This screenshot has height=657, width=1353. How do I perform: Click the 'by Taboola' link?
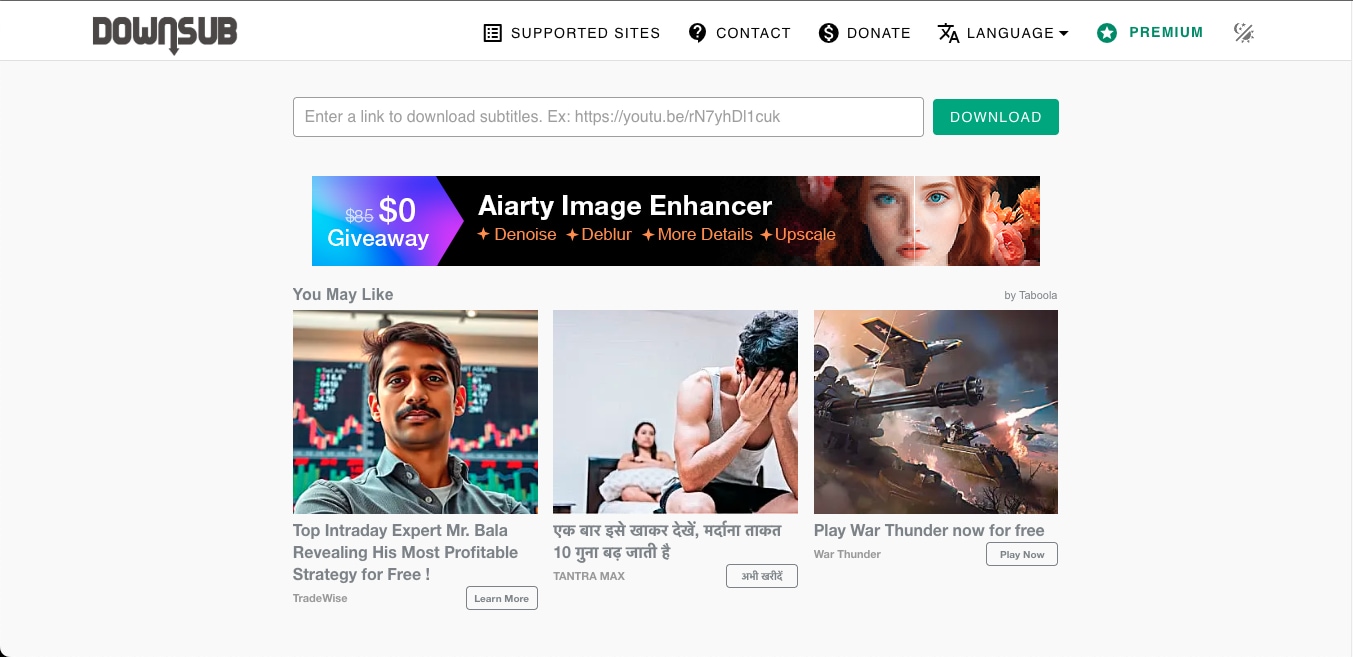1030,295
